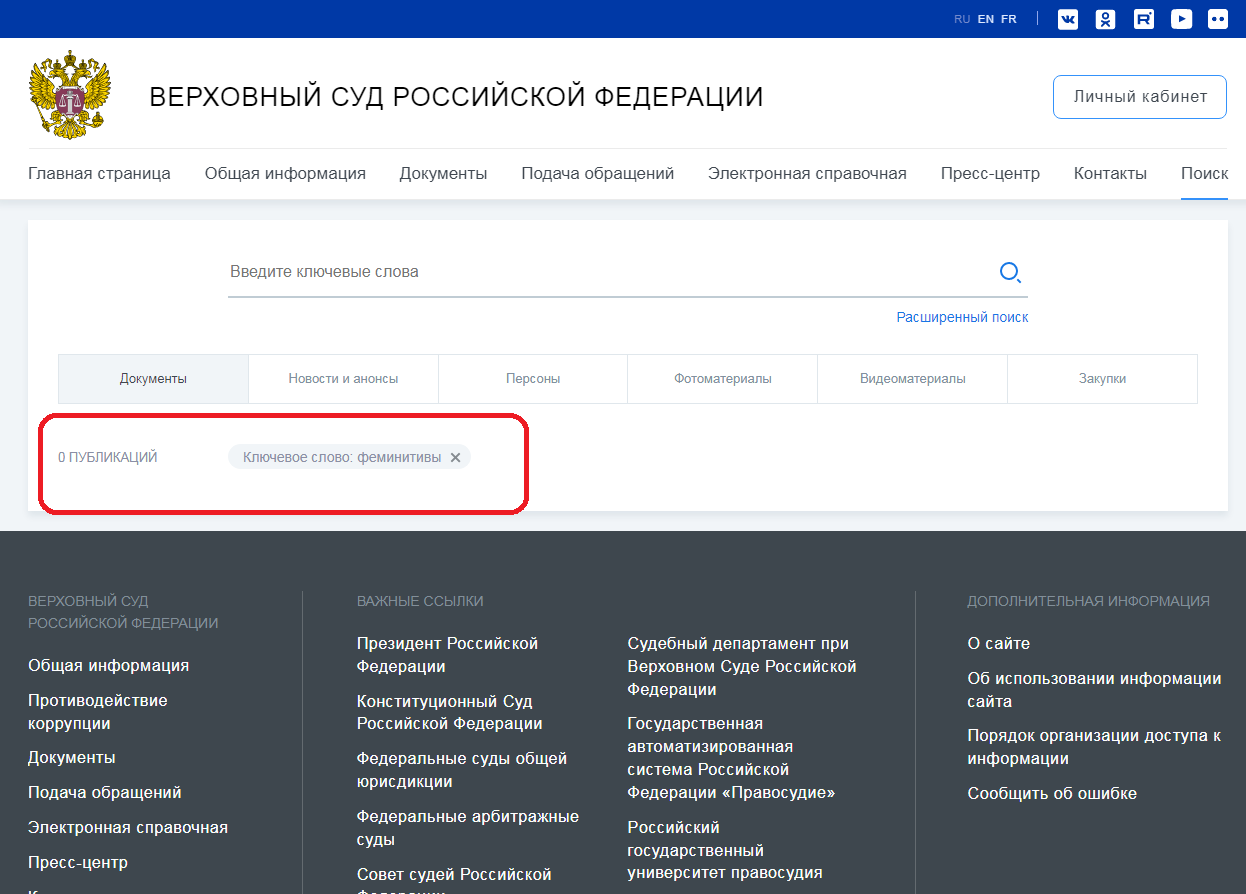Remove the феминитивы keyword filter chip
This screenshot has height=894, width=1246.
coord(455,457)
